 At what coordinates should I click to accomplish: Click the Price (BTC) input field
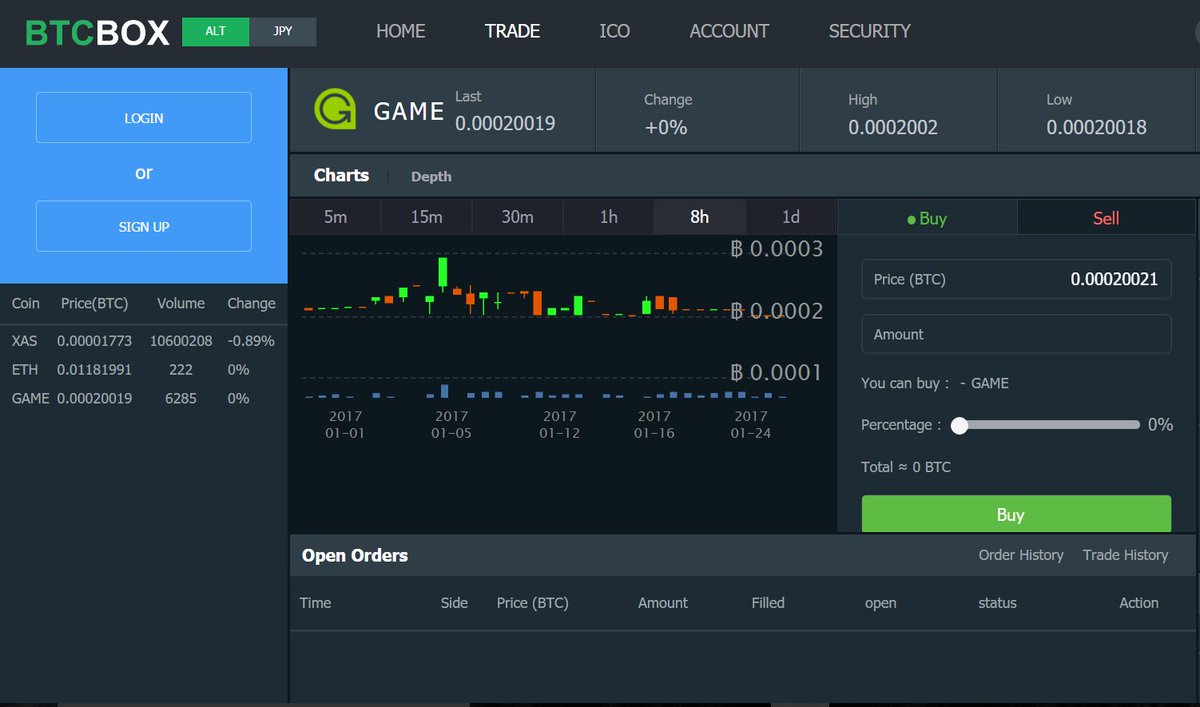pyautogui.click(x=1016, y=279)
